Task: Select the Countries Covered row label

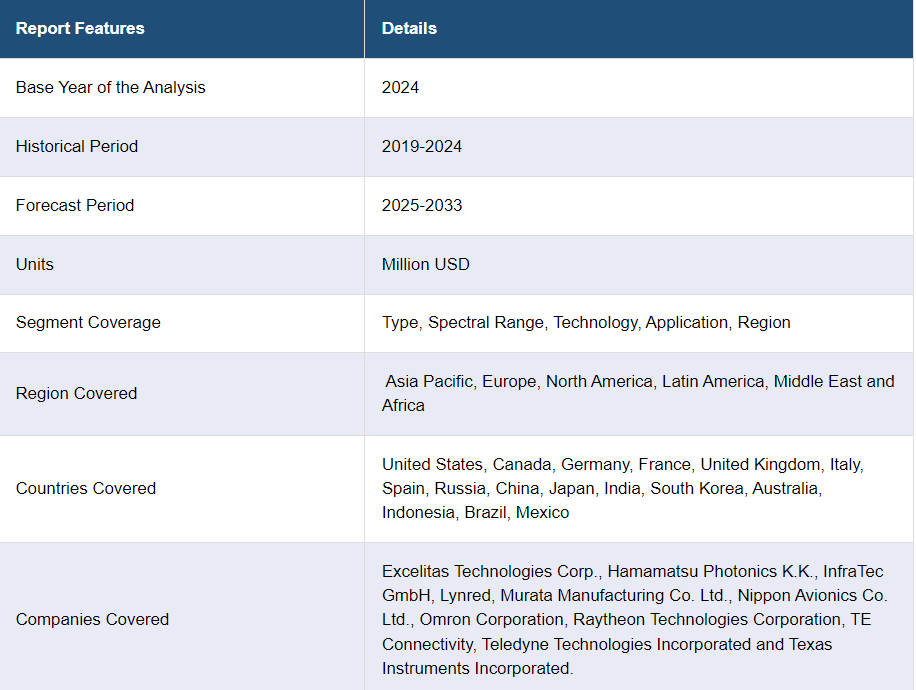Action: (86, 488)
